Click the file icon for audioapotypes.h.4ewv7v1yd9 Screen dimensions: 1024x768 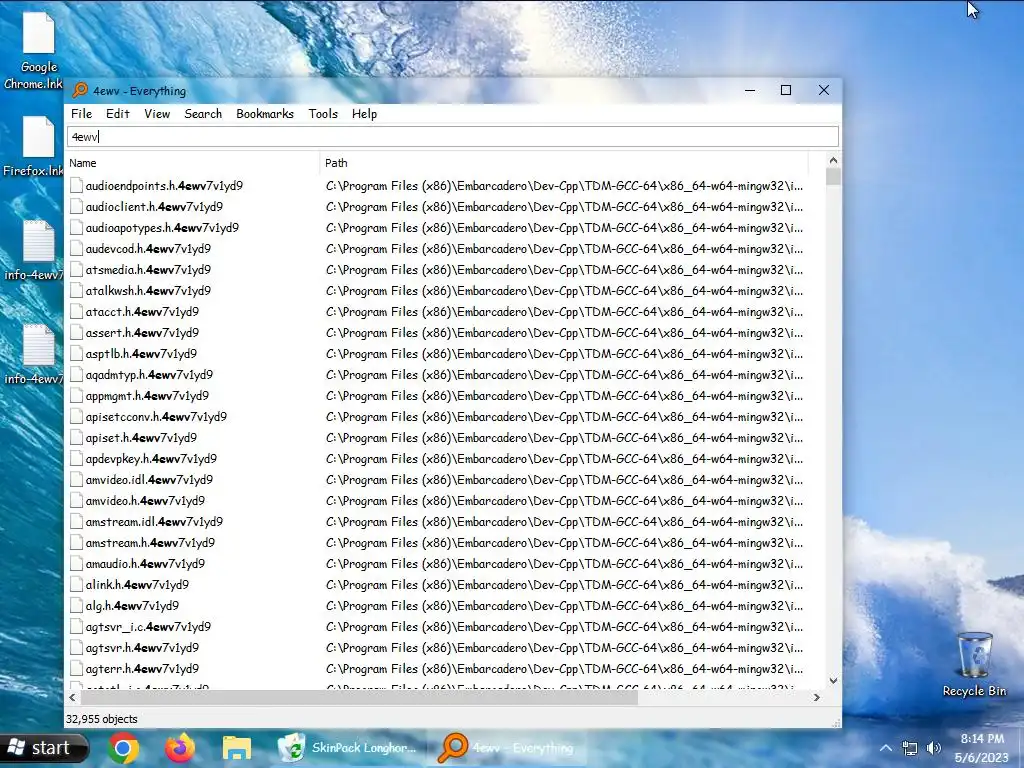tap(76, 228)
